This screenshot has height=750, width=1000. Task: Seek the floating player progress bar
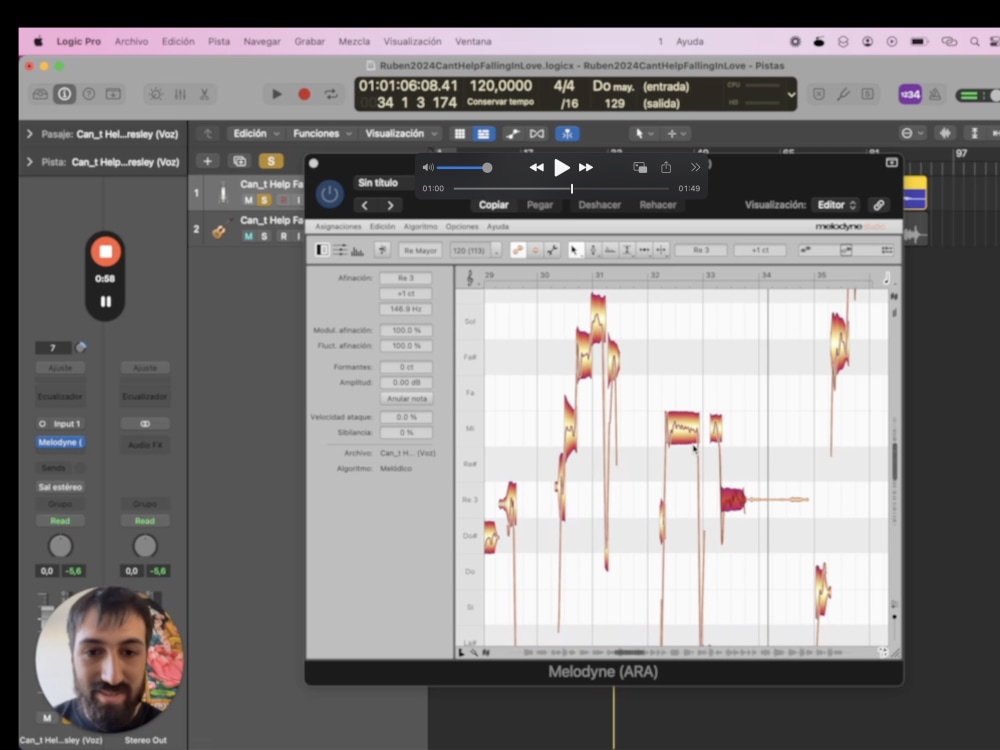(561, 188)
